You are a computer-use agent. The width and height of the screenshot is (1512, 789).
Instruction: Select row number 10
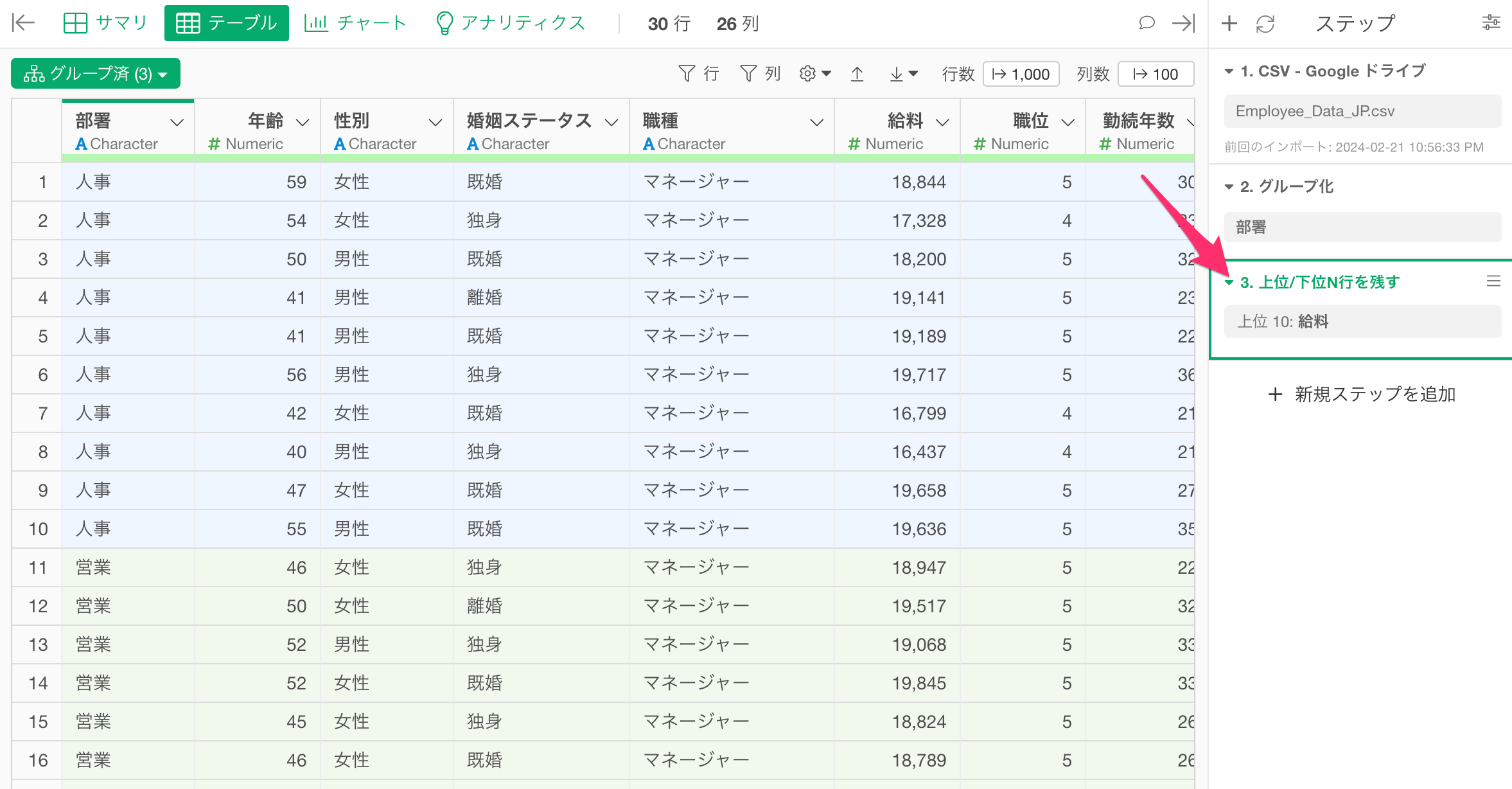(38, 529)
